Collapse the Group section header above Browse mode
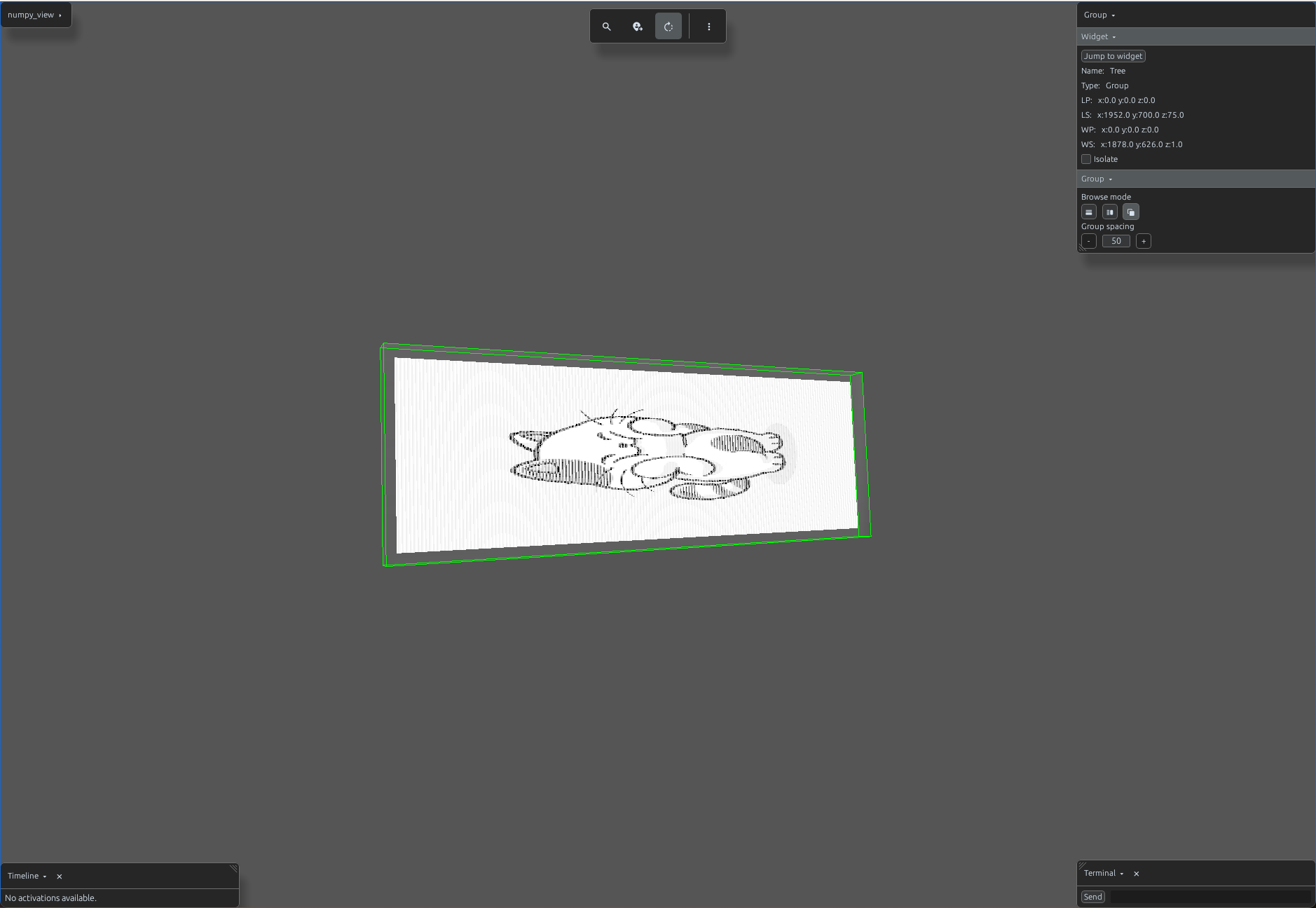 1195,179
